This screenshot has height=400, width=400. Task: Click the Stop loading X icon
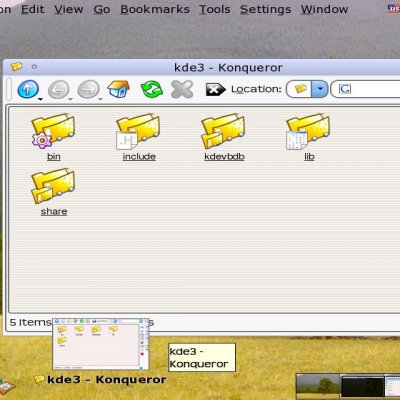(182, 89)
